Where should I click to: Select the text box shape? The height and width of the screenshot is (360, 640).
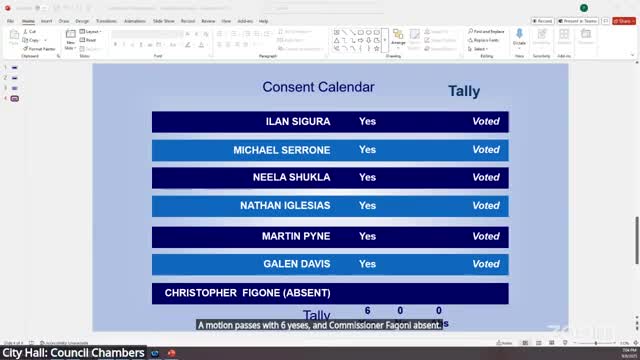coord(337,32)
